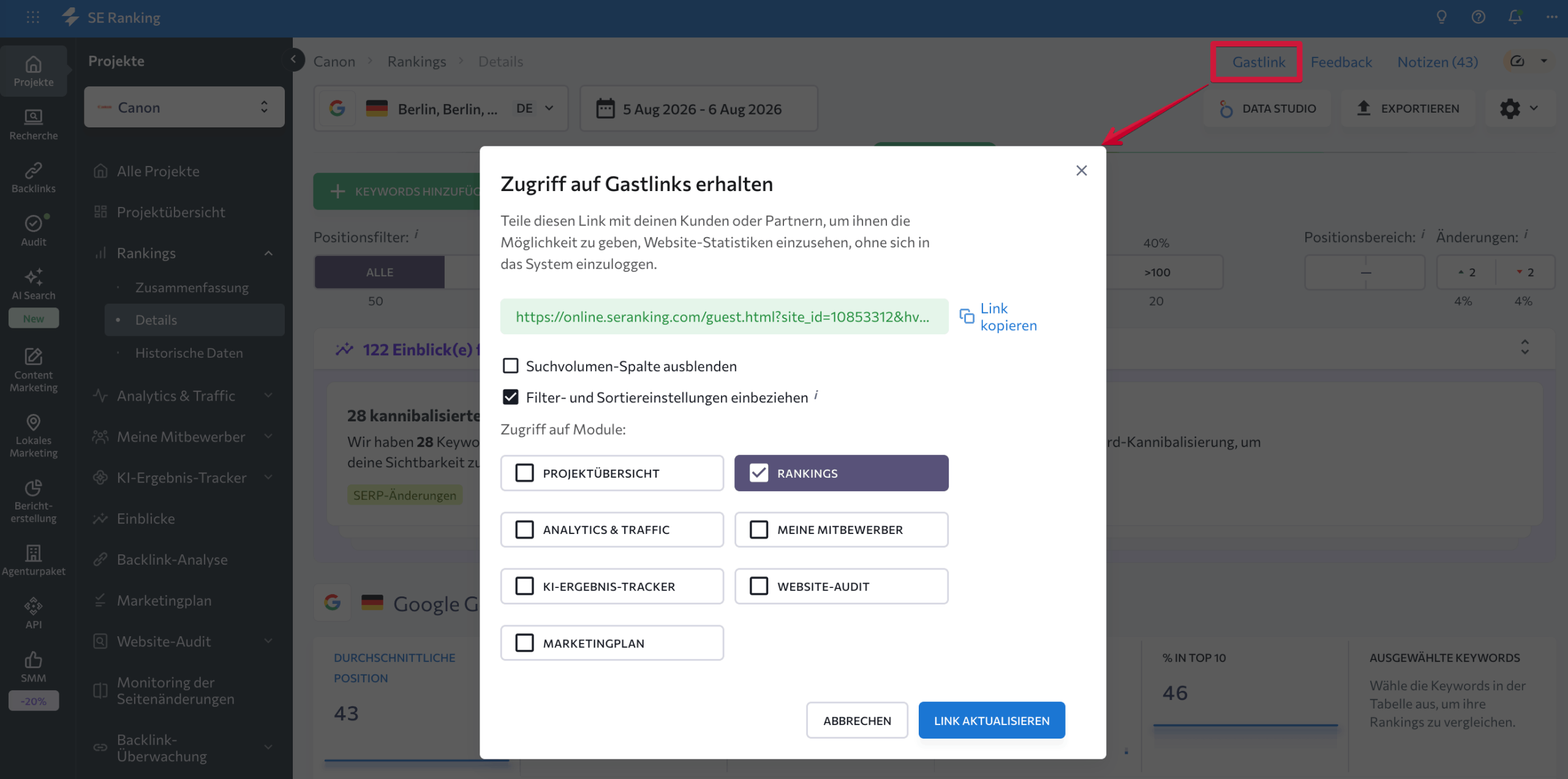Expand Website-Audit in sidebar
This screenshot has height=779, width=1568.
point(268,641)
